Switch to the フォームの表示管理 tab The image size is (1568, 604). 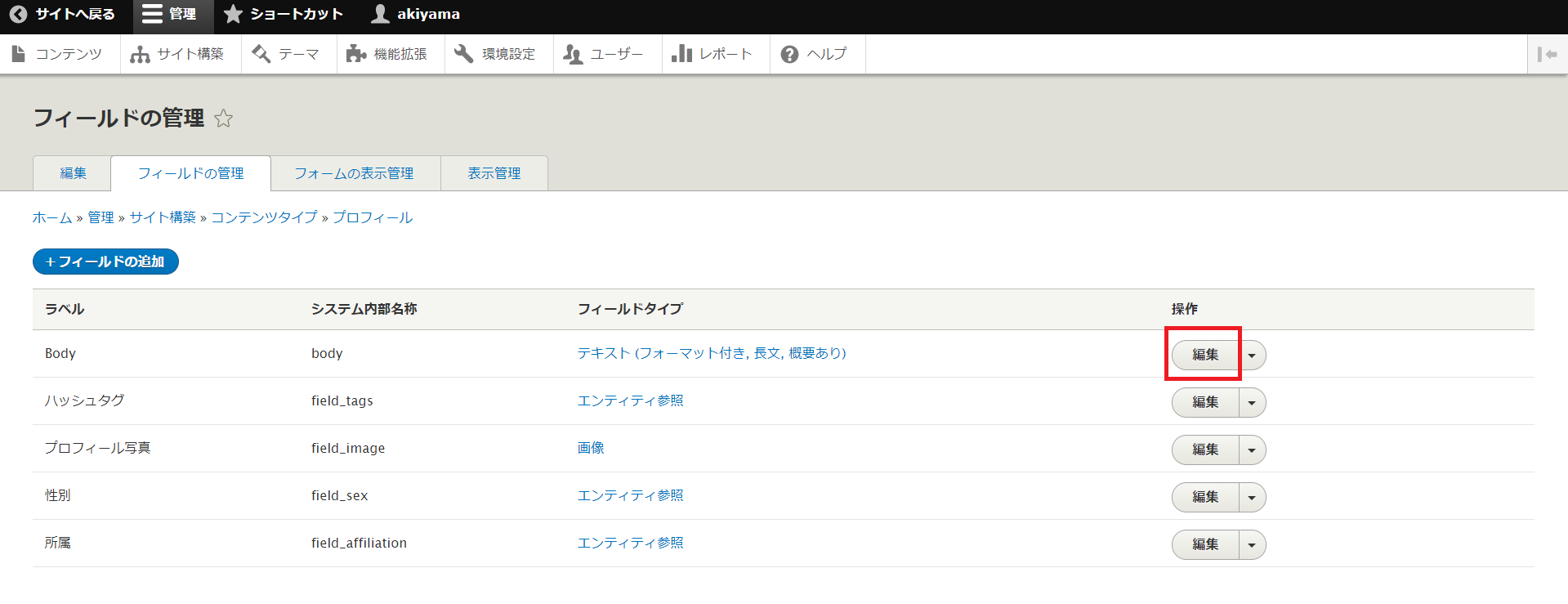click(x=354, y=173)
